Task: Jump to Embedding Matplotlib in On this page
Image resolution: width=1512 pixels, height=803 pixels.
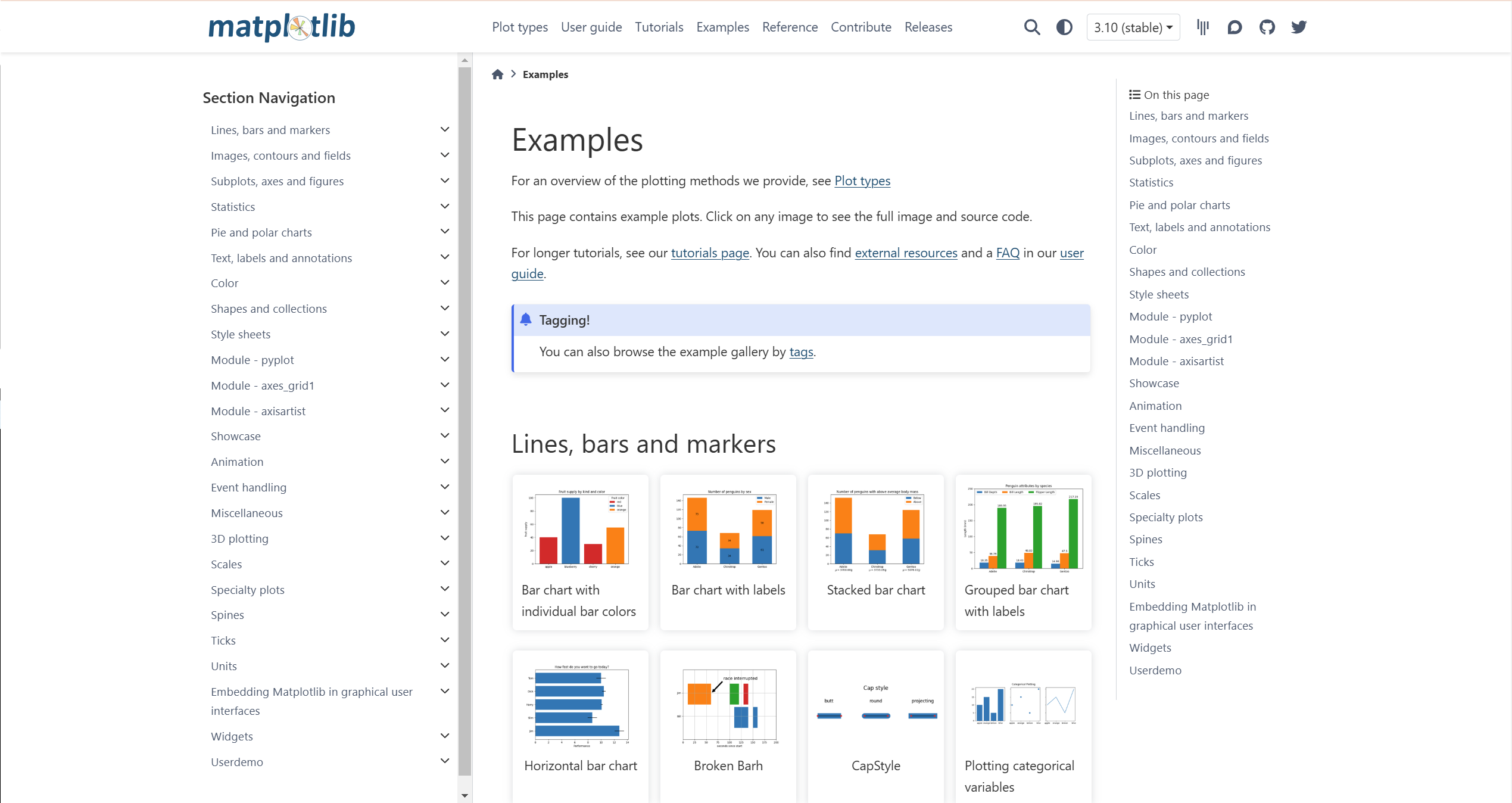Action: (1192, 616)
